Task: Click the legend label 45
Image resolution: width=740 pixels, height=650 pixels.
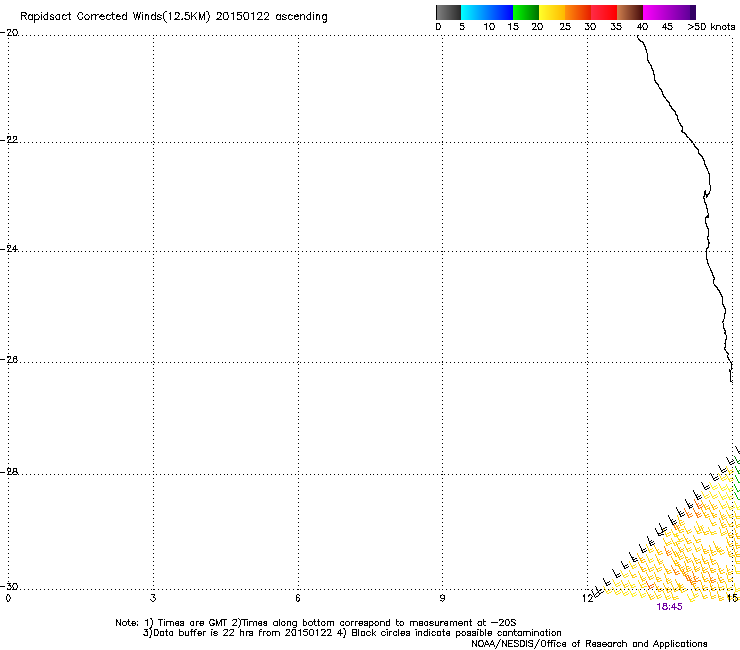Action: (x=667, y=27)
